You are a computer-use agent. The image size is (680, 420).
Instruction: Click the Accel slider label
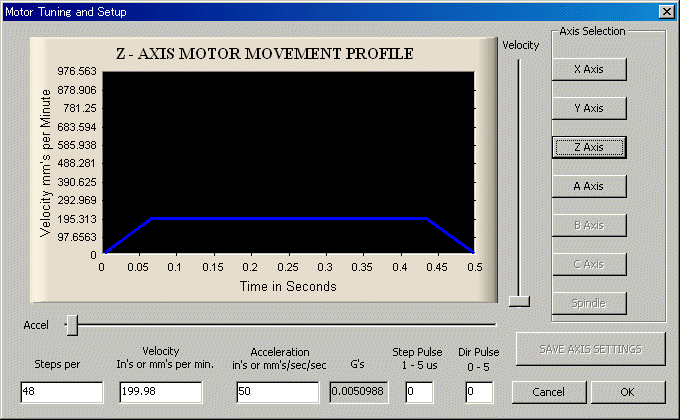[36, 325]
